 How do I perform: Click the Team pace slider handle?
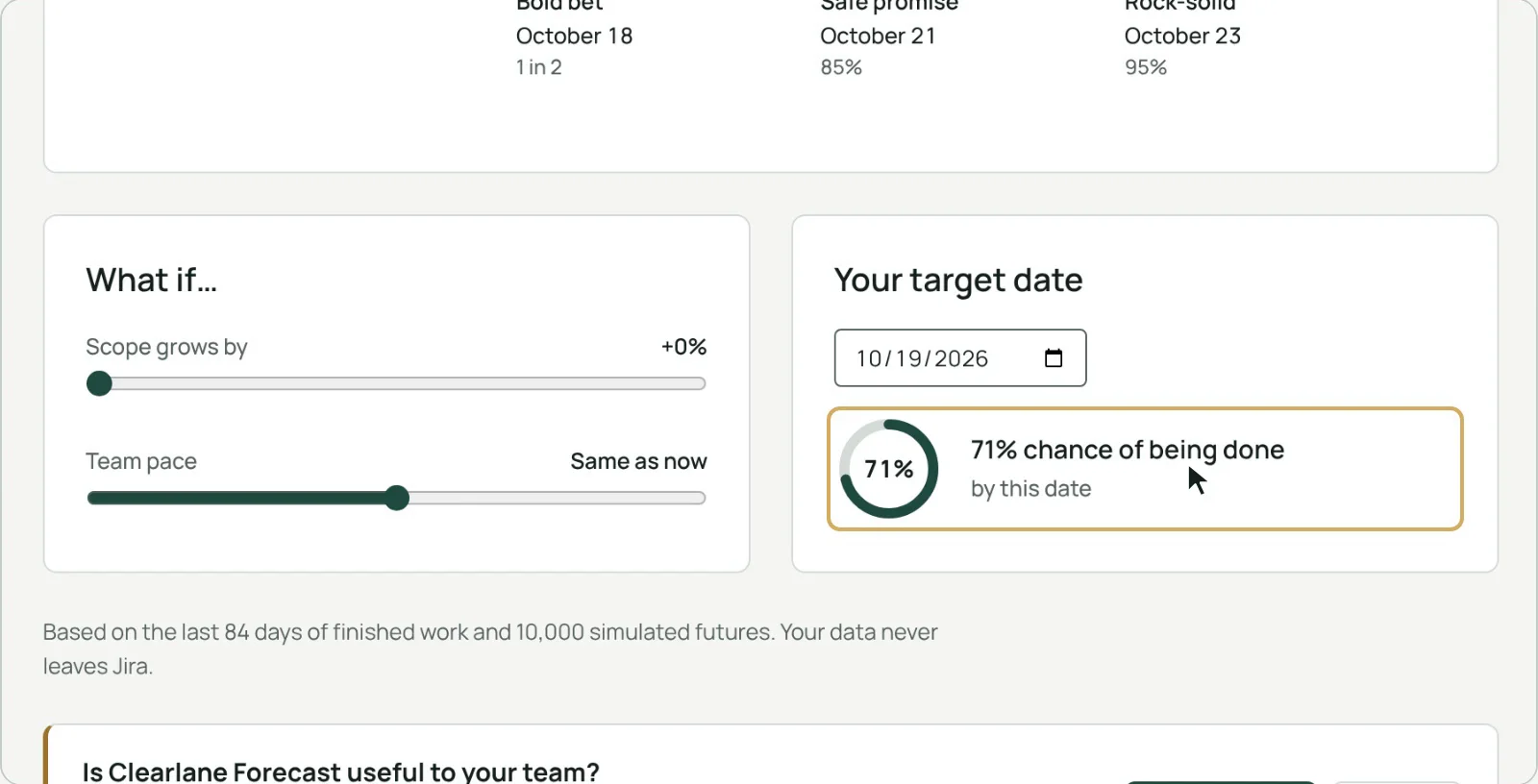pyautogui.click(x=397, y=498)
